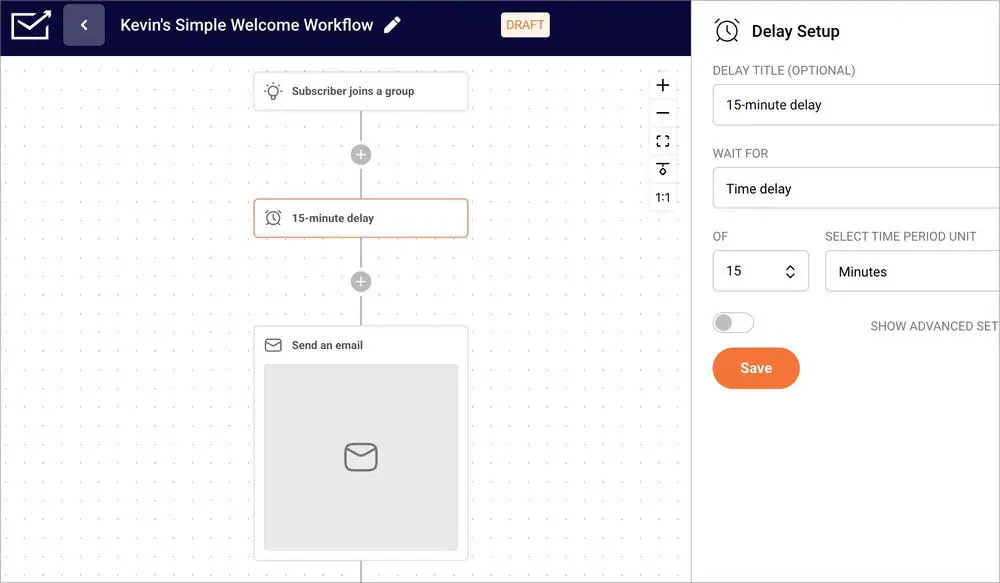Reset canvas zoom to 1:1

[663, 198]
